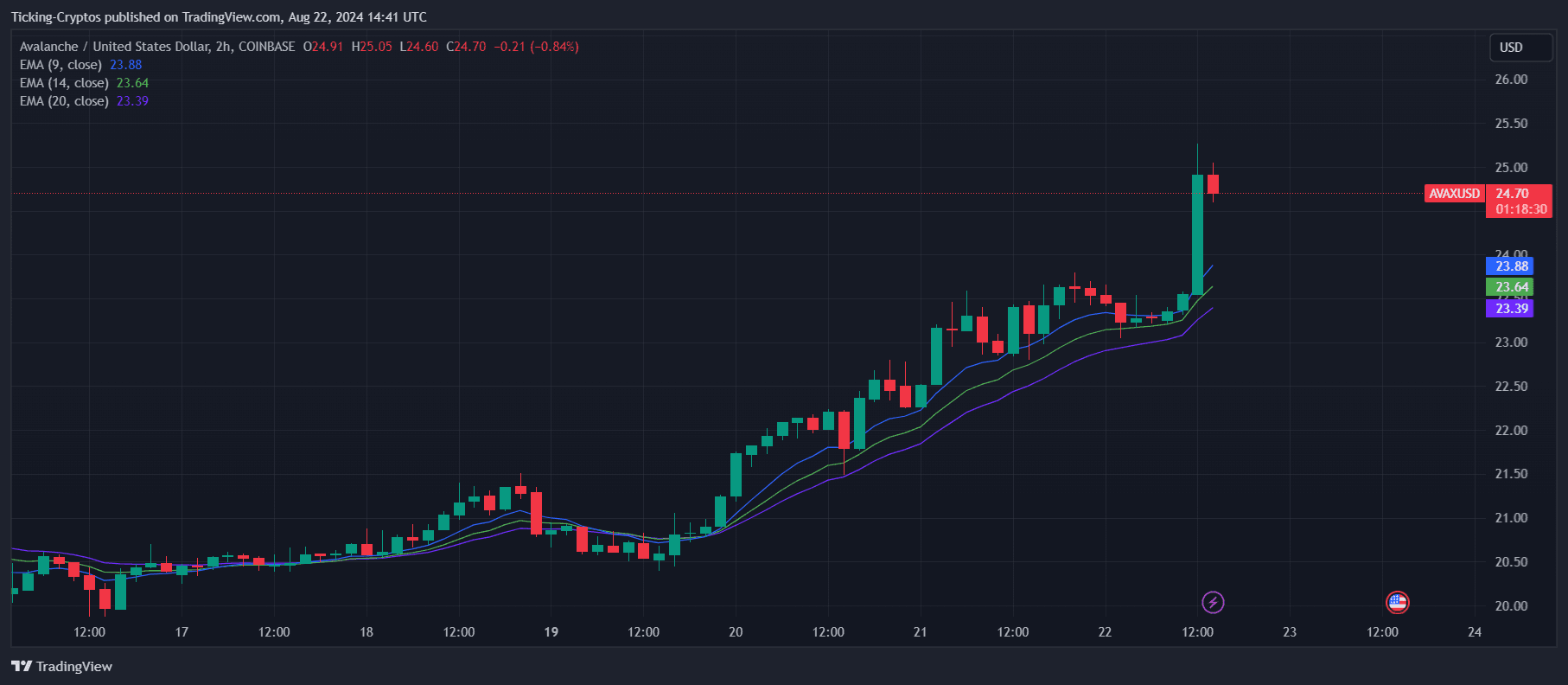This screenshot has height=685, width=1568.
Task: Click the date label 22 on time axis
Action: click(x=1105, y=632)
